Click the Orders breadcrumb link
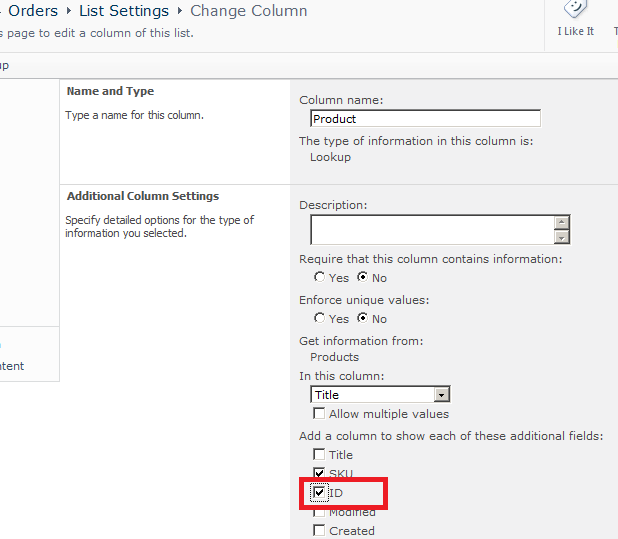Image resolution: width=618 pixels, height=539 pixels. coord(32,11)
